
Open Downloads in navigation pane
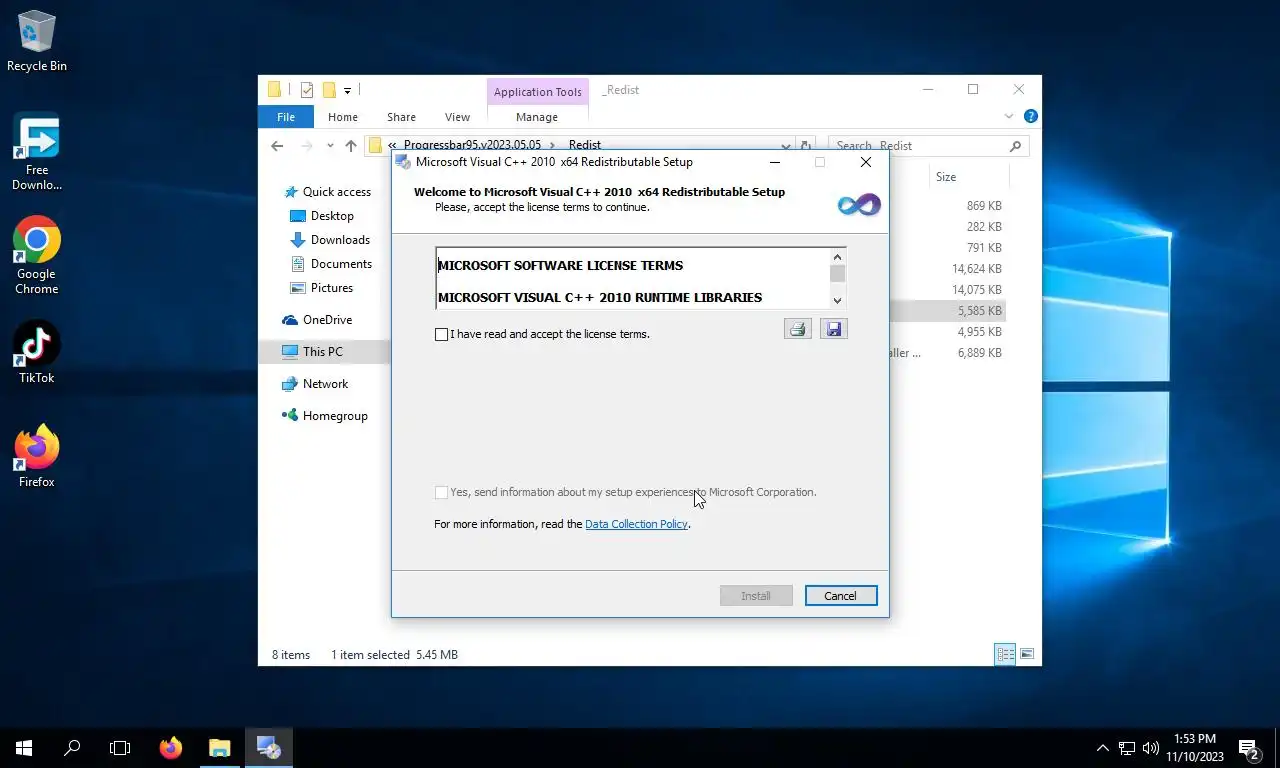pos(340,240)
